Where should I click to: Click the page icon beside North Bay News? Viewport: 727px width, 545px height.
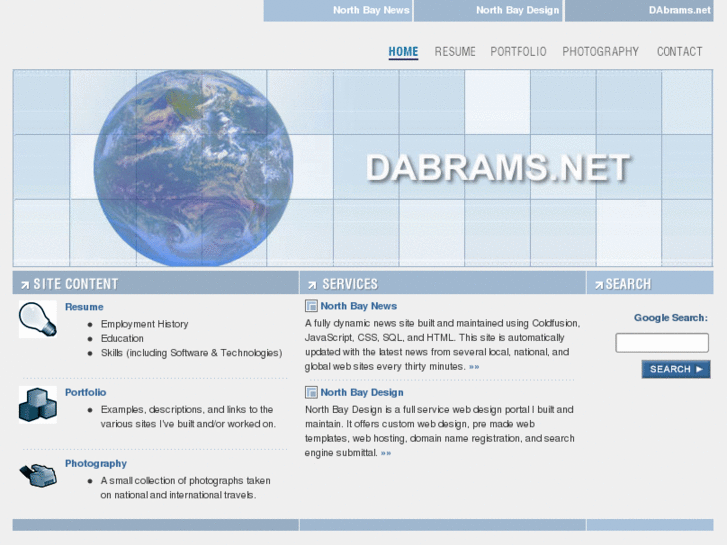[x=311, y=306]
